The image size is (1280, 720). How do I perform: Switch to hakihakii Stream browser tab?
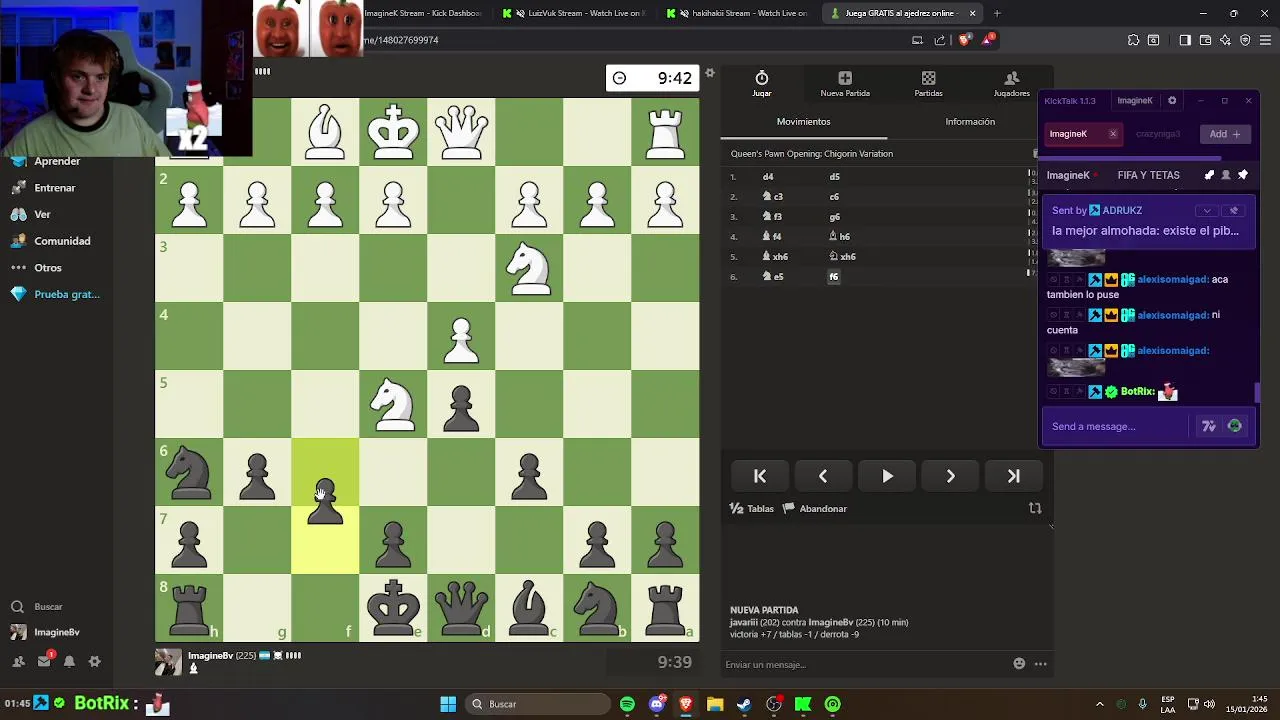738,13
